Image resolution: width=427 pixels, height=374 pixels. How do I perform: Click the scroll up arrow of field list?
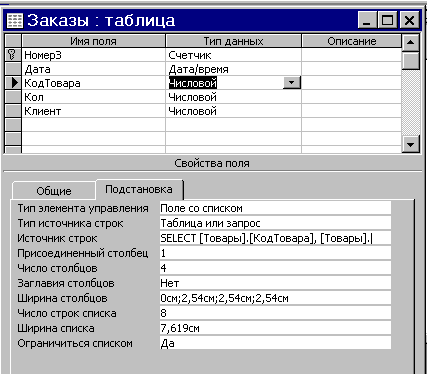tap(410, 42)
